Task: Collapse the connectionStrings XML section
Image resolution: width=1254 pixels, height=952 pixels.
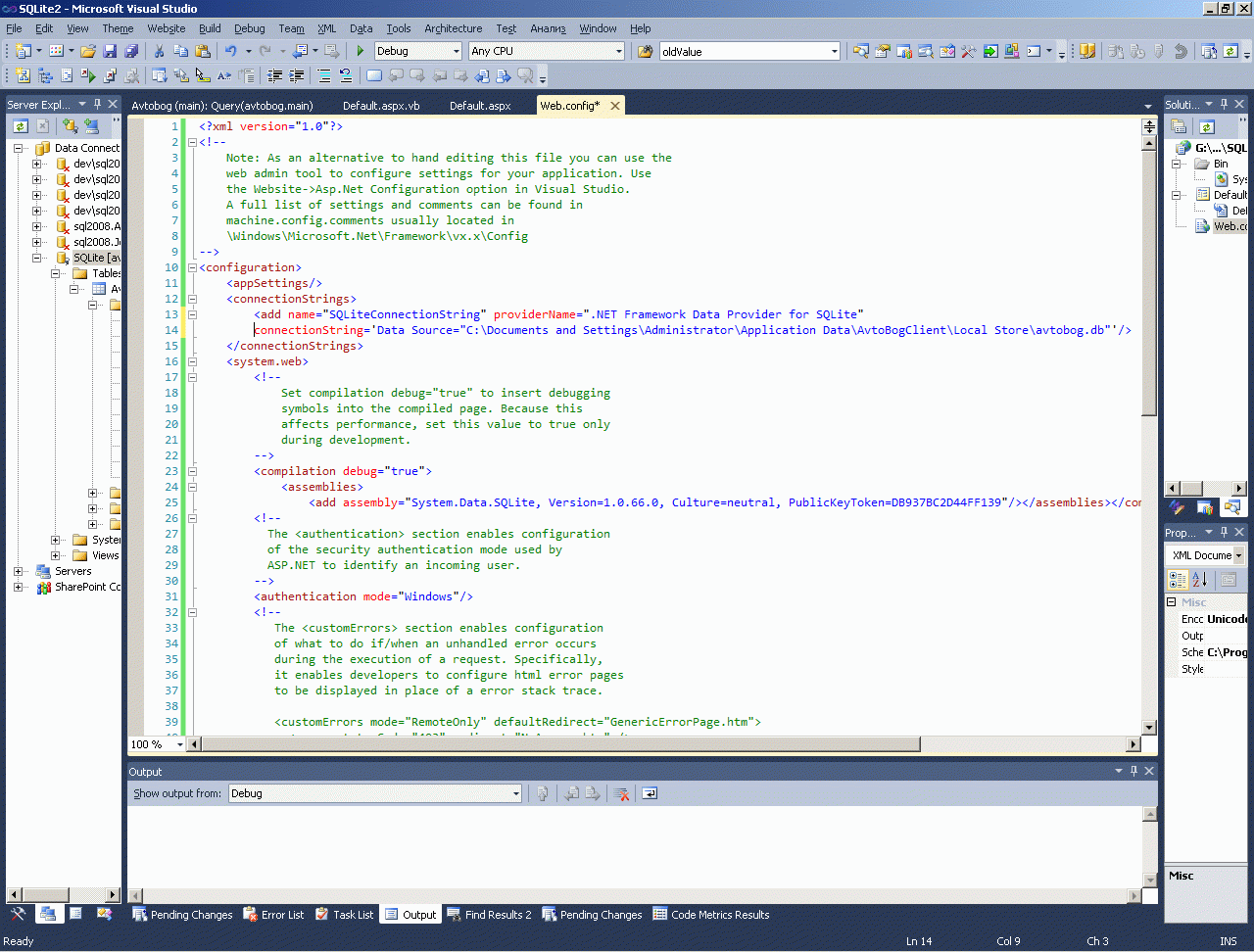Action: 193,299
